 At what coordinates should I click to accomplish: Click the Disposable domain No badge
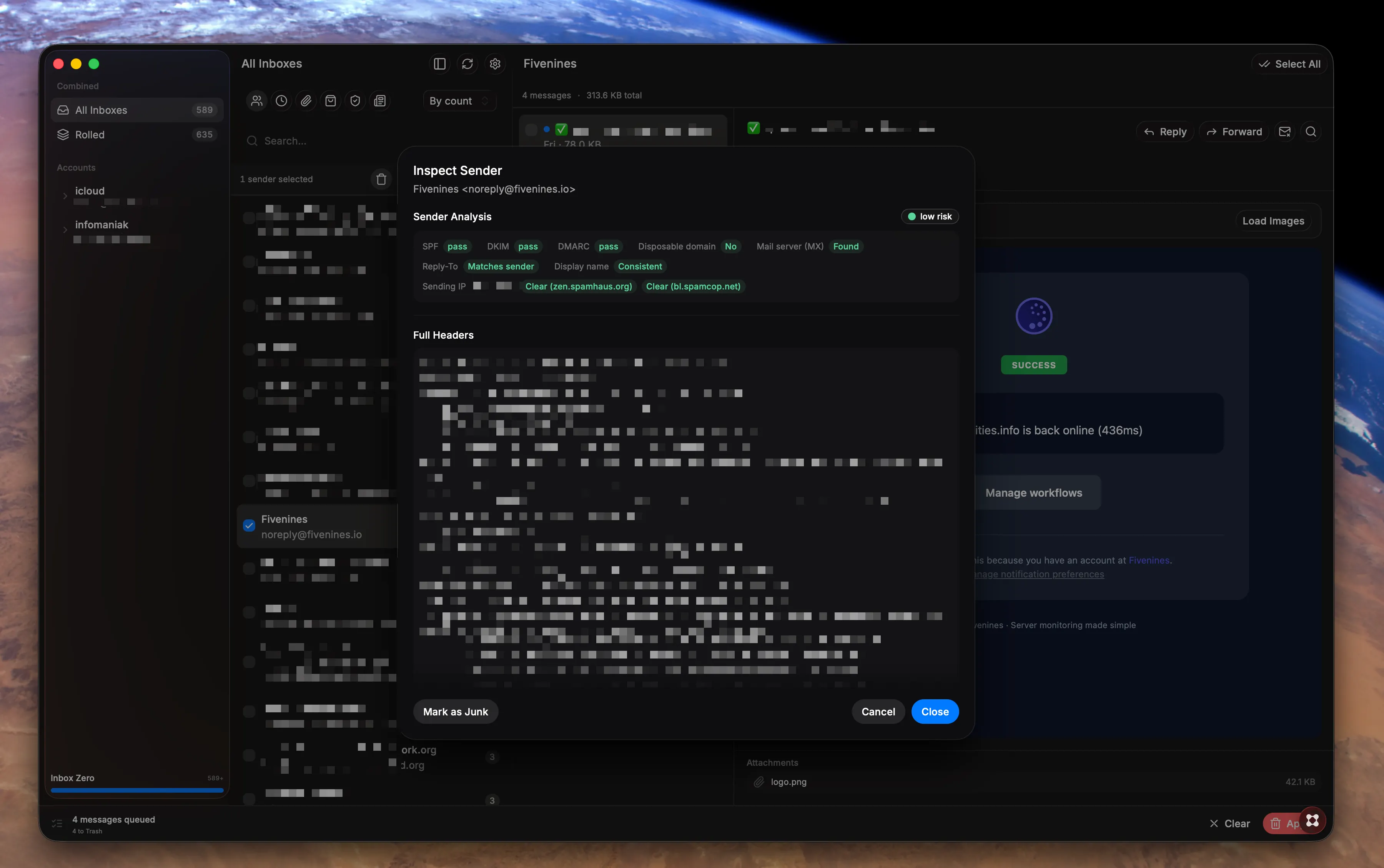[x=731, y=246]
